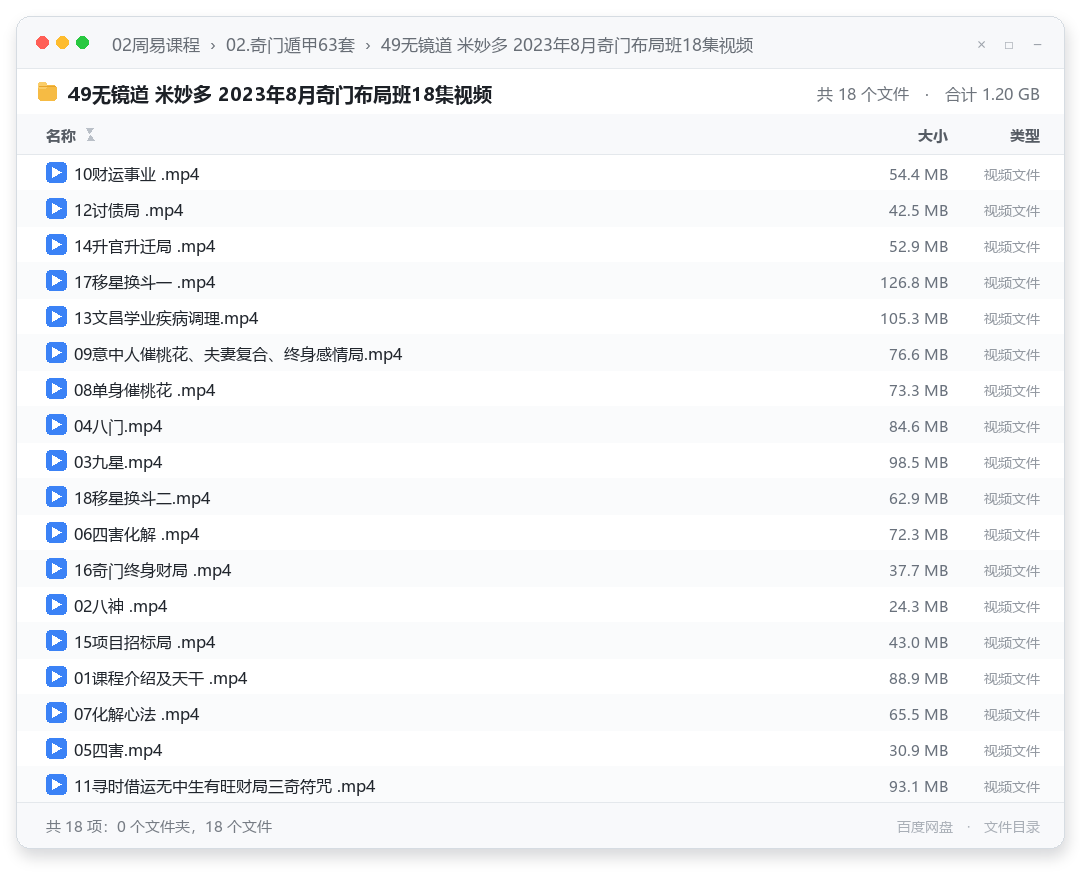Click the yellow folder icon in header
The image size is (1080, 872).
(x=48, y=92)
